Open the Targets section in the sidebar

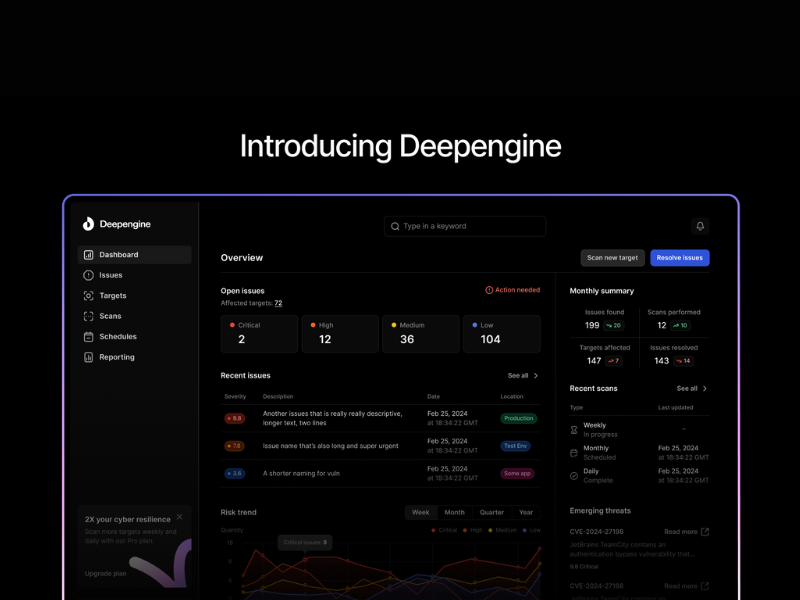coord(112,295)
